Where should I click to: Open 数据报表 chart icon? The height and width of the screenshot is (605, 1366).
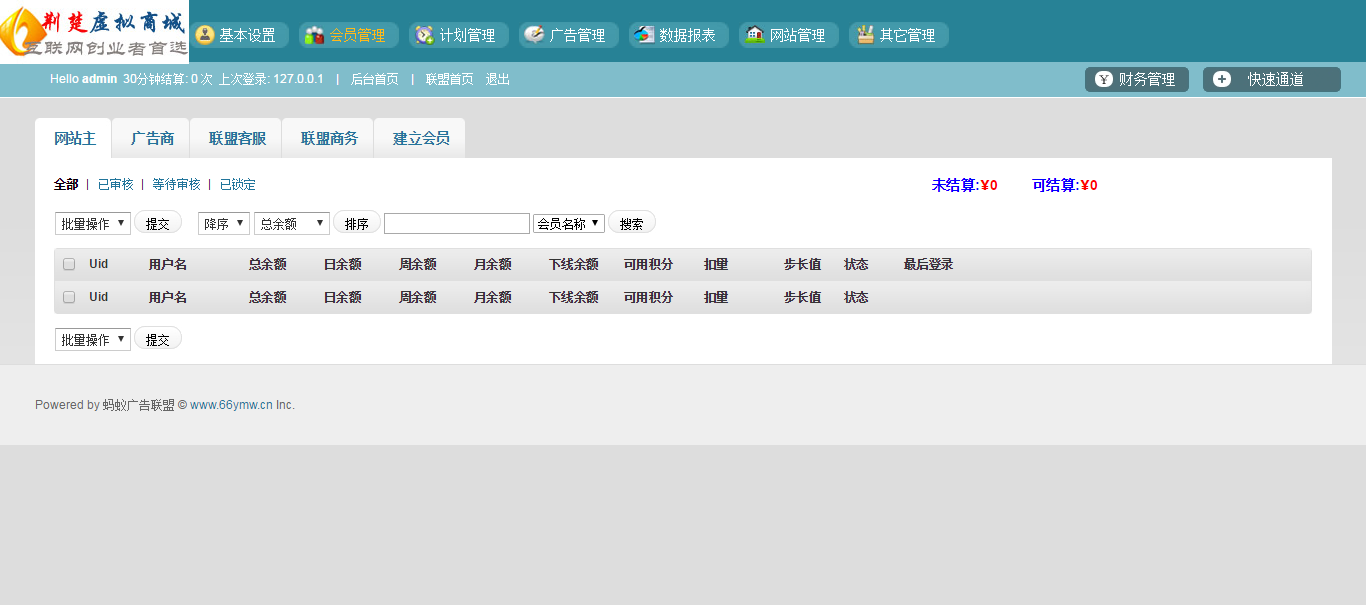(x=645, y=35)
